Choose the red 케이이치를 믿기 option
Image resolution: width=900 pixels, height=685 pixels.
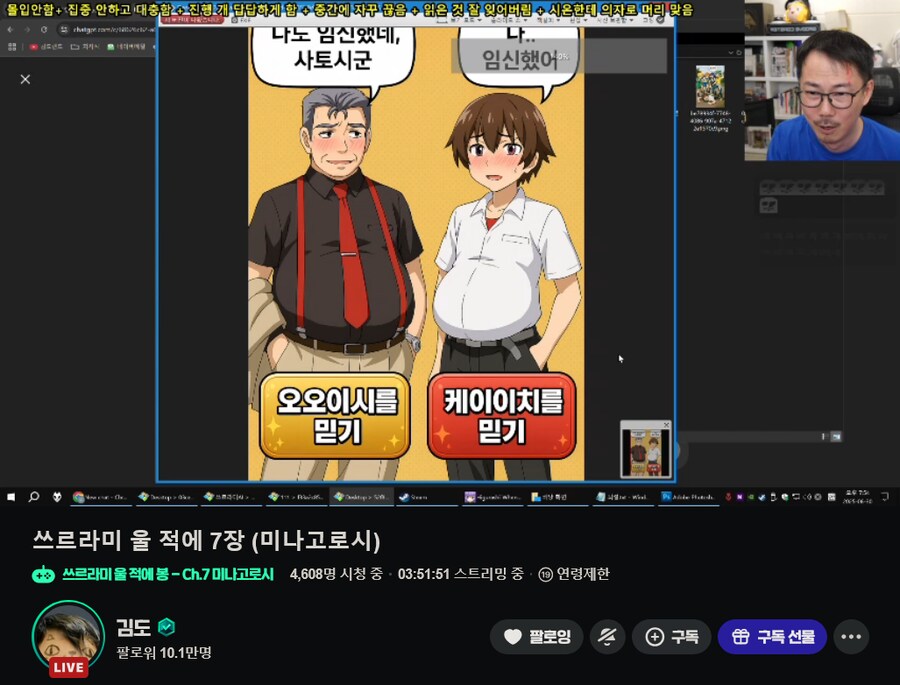pos(502,415)
